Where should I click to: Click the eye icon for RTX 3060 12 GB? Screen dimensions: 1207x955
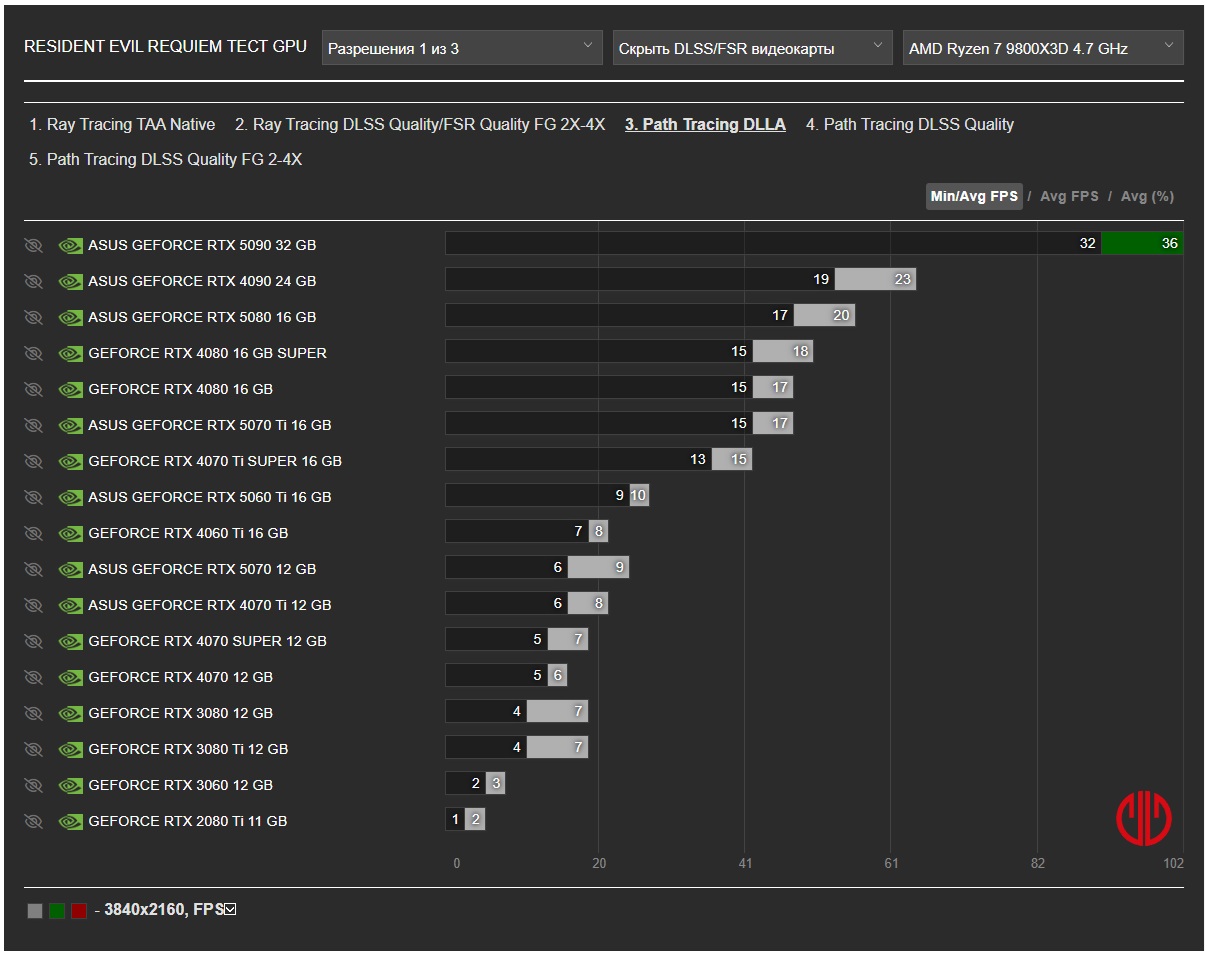click(33, 785)
